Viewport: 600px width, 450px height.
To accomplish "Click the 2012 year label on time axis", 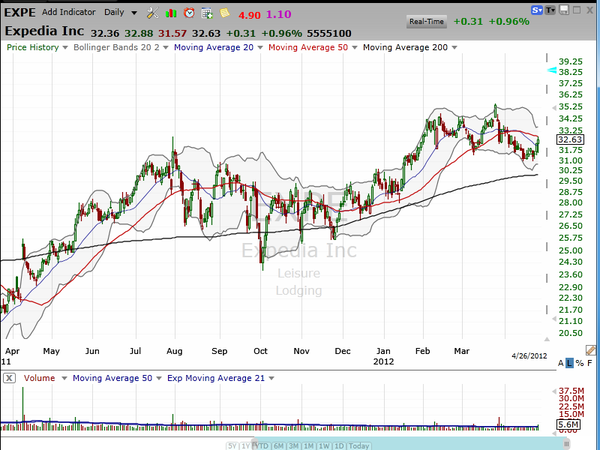I will pyautogui.click(x=383, y=362).
